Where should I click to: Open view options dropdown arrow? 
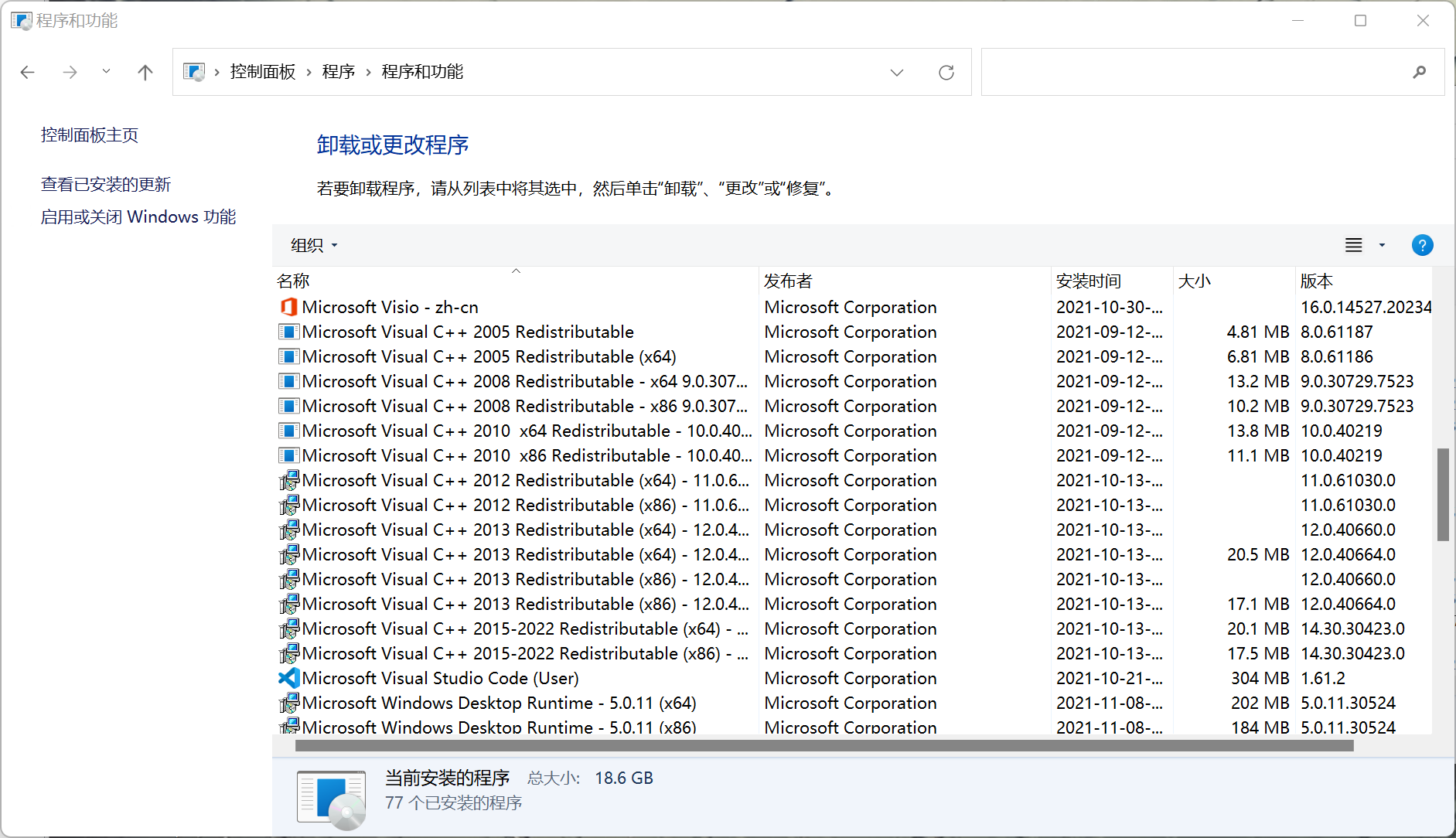[x=1382, y=245]
